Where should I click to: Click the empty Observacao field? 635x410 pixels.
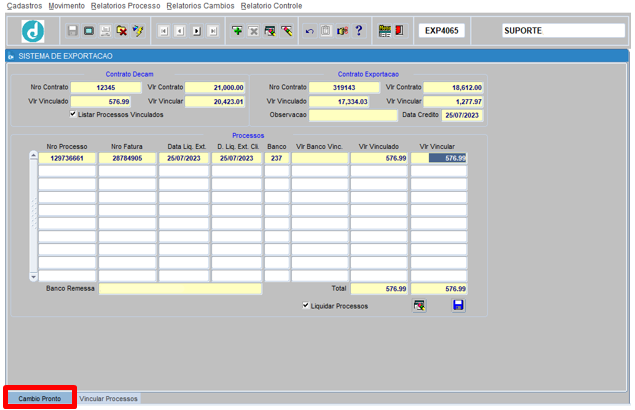pos(353,115)
